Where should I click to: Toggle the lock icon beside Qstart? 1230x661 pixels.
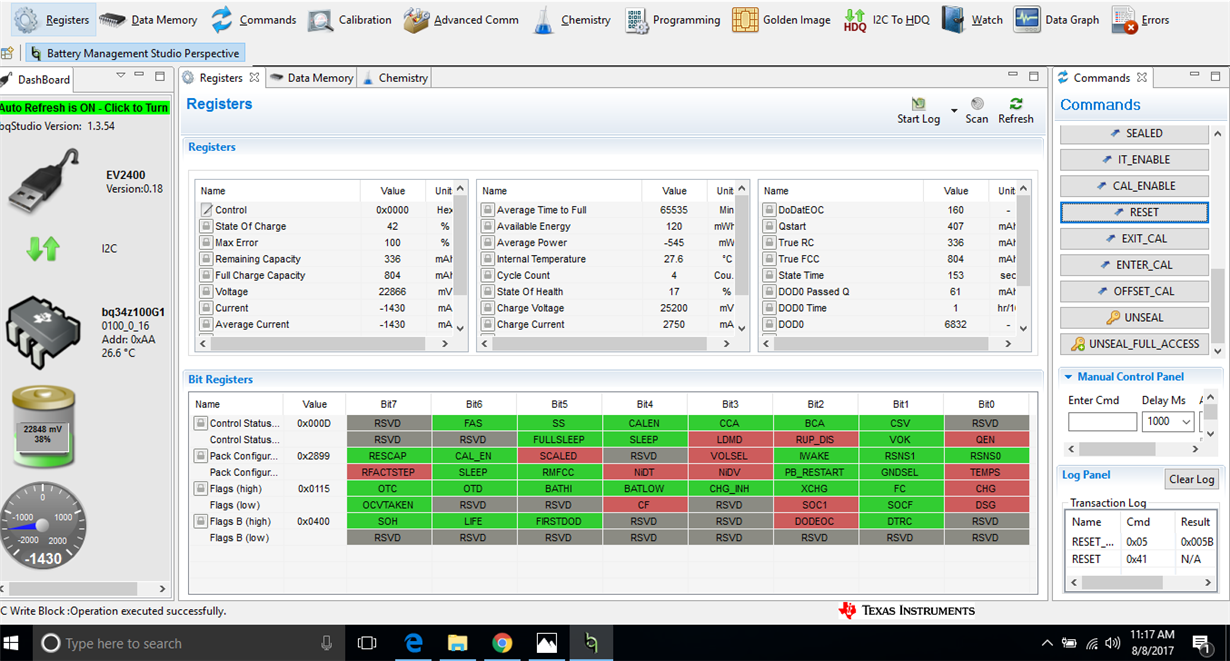tap(769, 226)
